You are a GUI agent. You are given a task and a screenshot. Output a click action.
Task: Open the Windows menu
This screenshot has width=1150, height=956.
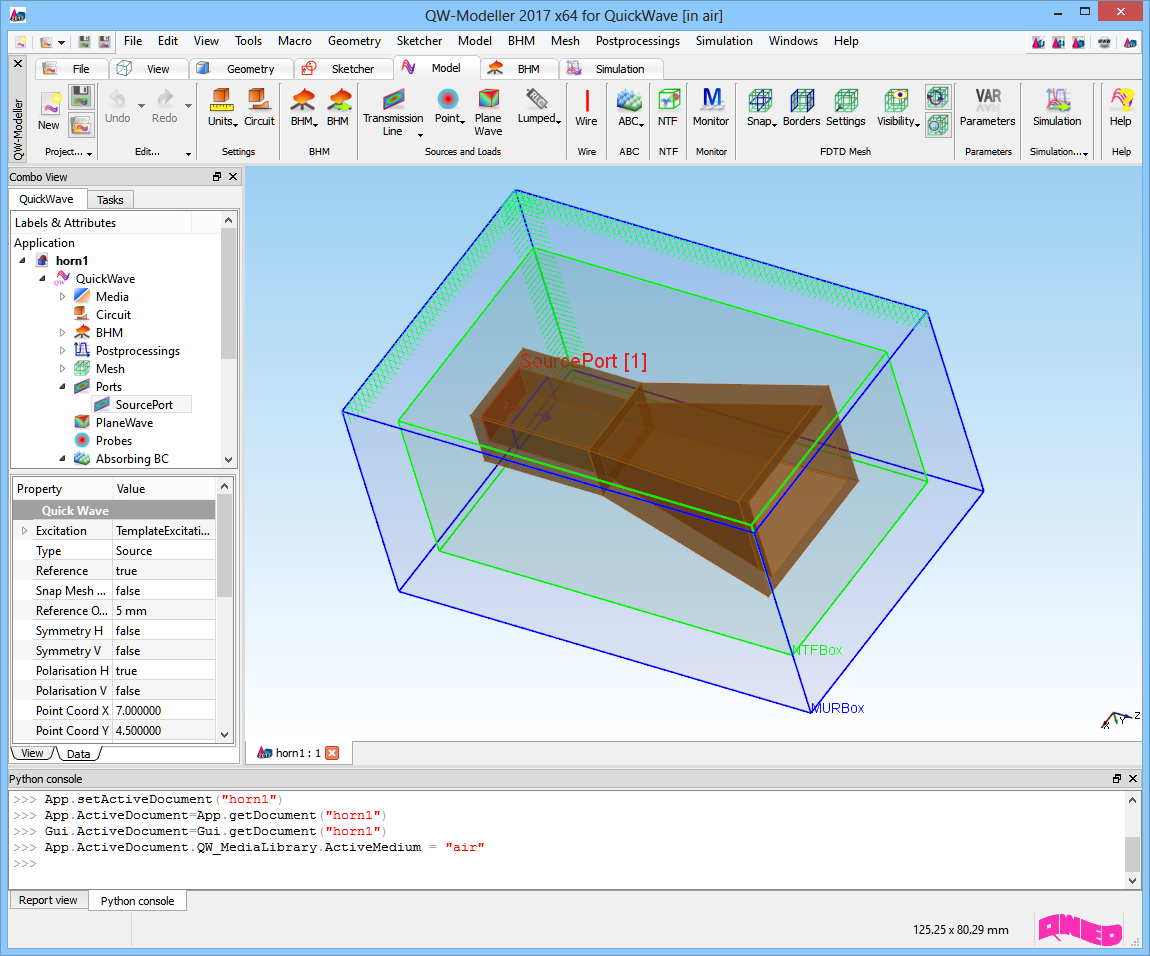pos(793,41)
